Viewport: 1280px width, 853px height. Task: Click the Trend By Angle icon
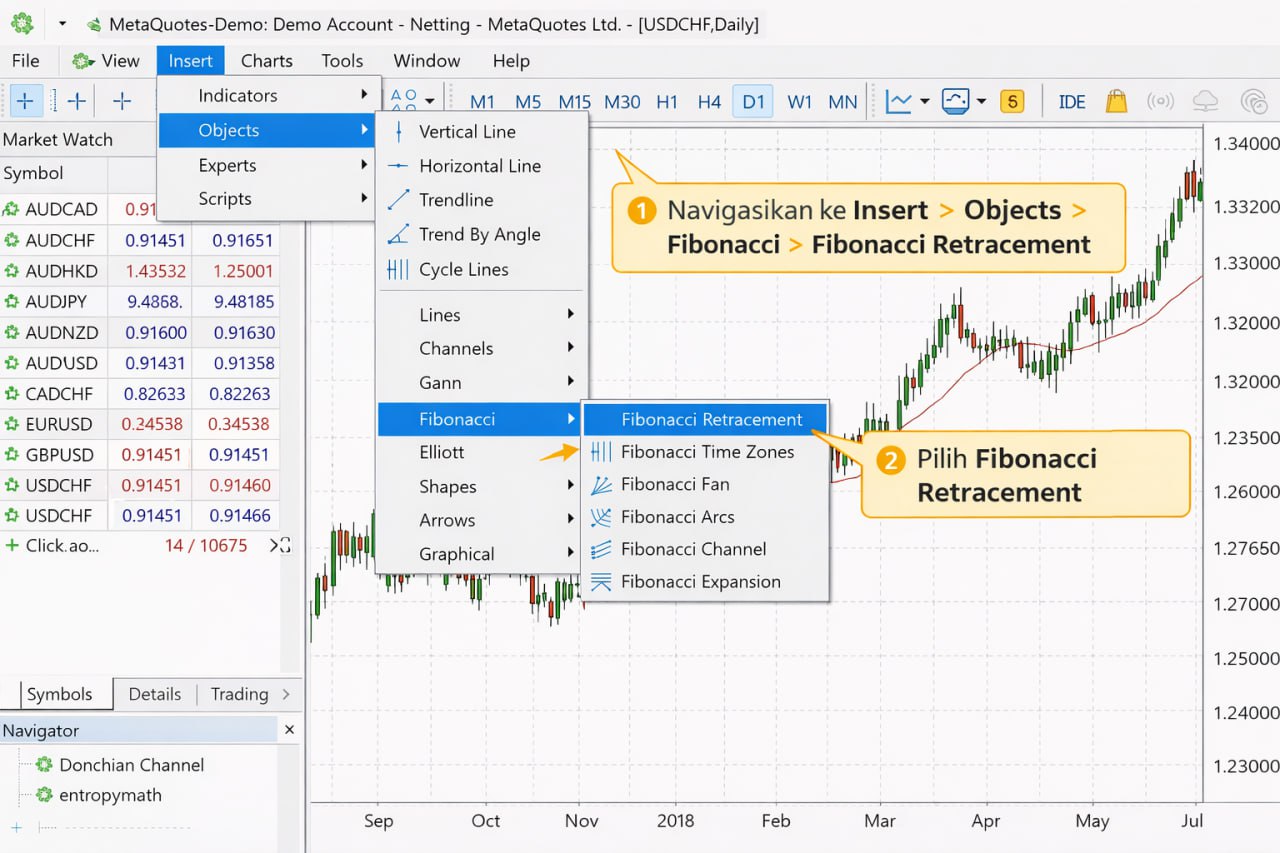399,234
